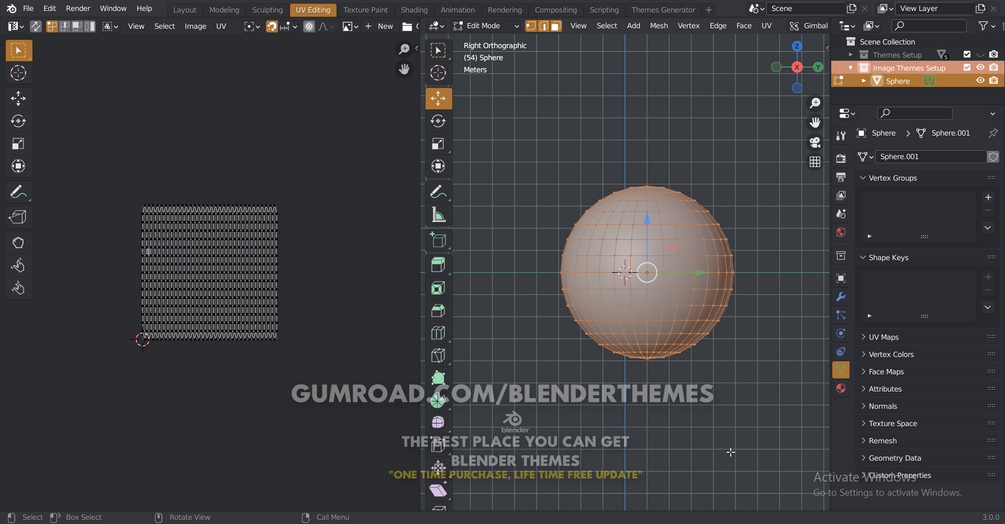Hide Image Themes Setup collection in viewport
This screenshot has height=524, width=1005.
(x=980, y=68)
